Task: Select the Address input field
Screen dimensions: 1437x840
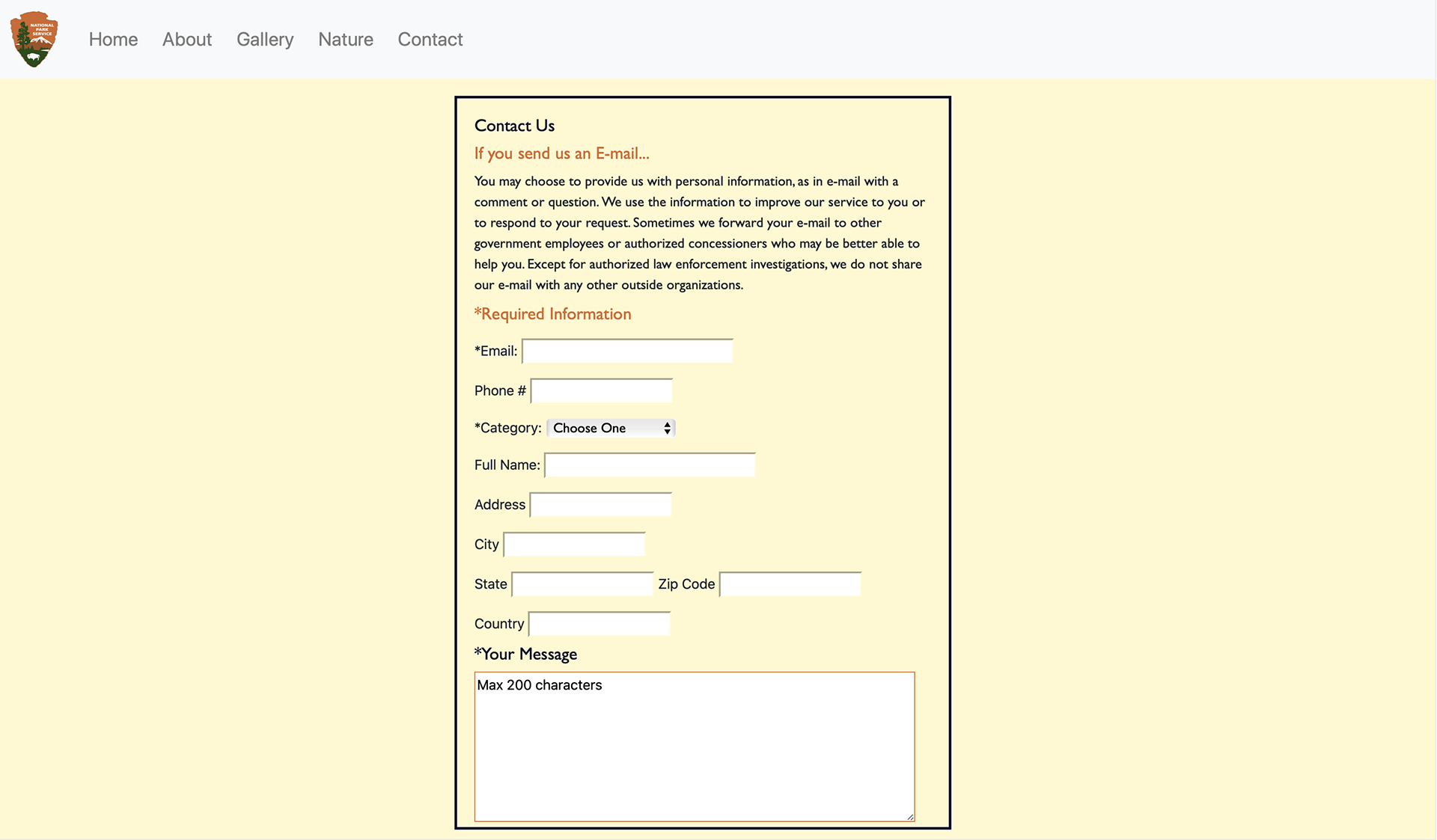Action: [601, 504]
